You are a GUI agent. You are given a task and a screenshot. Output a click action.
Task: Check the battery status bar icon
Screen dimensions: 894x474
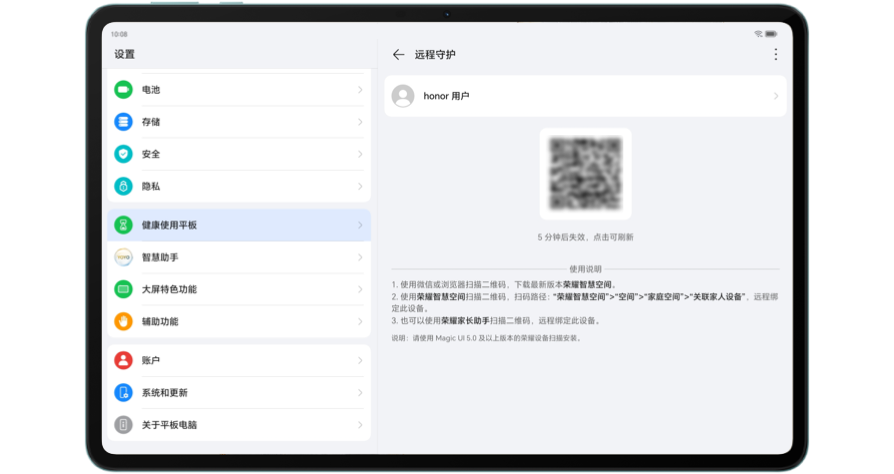pyautogui.click(x=771, y=34)
